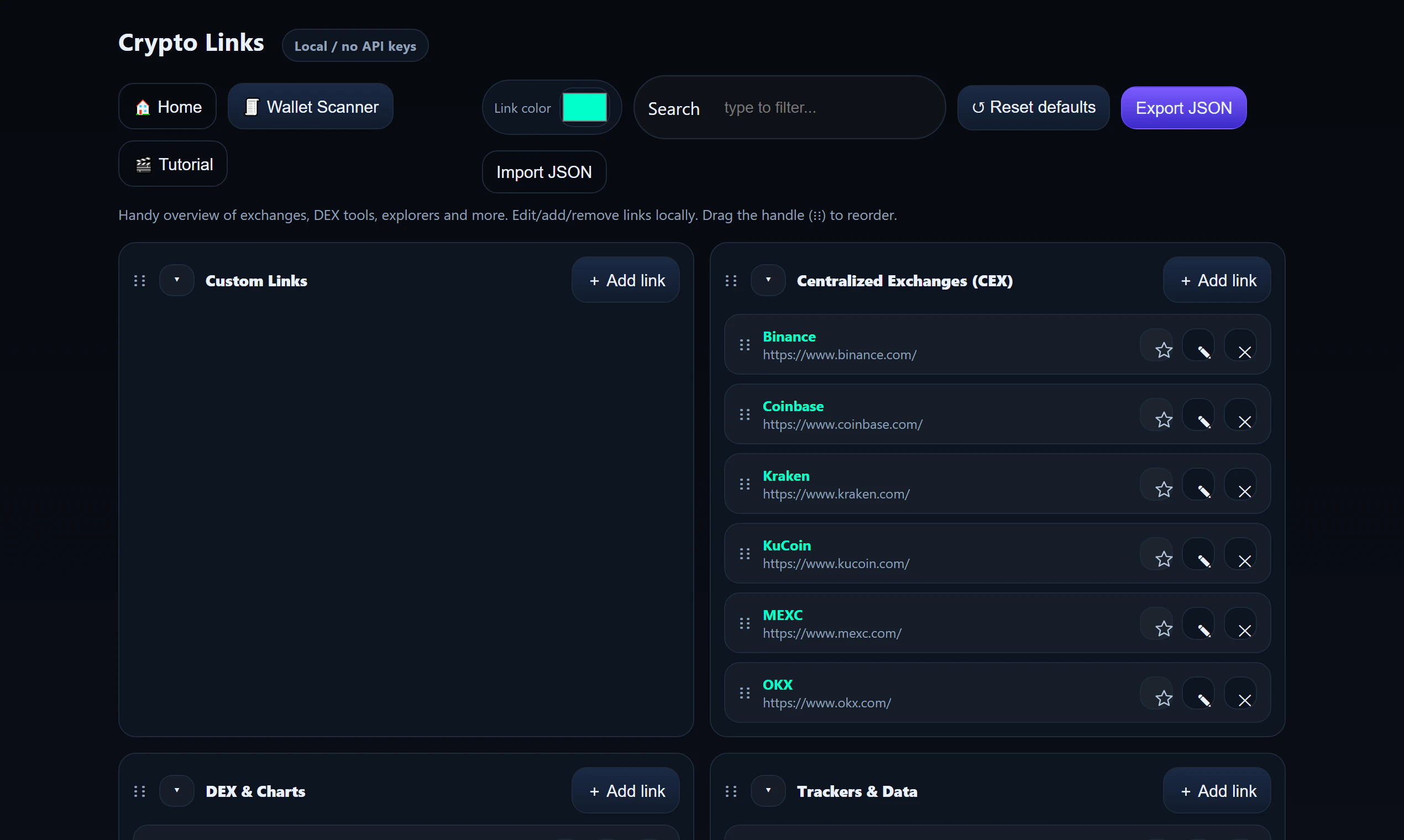Image resolution: width=1404 pixels, height=840 pixels.
Task: Select the MEXC row drag handle
Action: click(745, 623)
